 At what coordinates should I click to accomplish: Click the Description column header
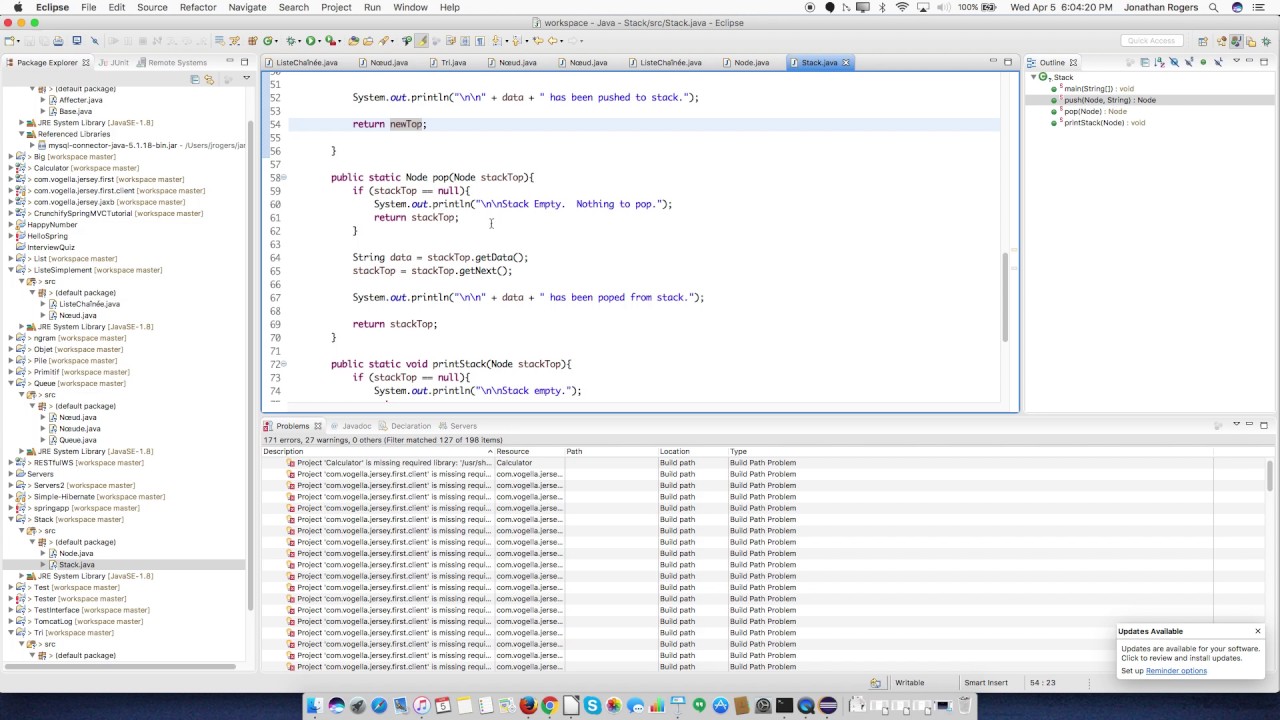(378, 451)
